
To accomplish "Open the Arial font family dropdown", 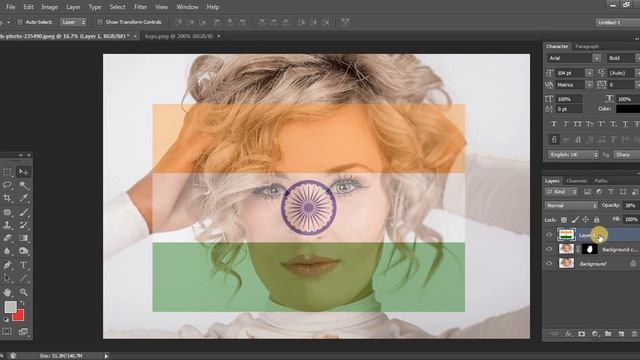I will point(597,58).
